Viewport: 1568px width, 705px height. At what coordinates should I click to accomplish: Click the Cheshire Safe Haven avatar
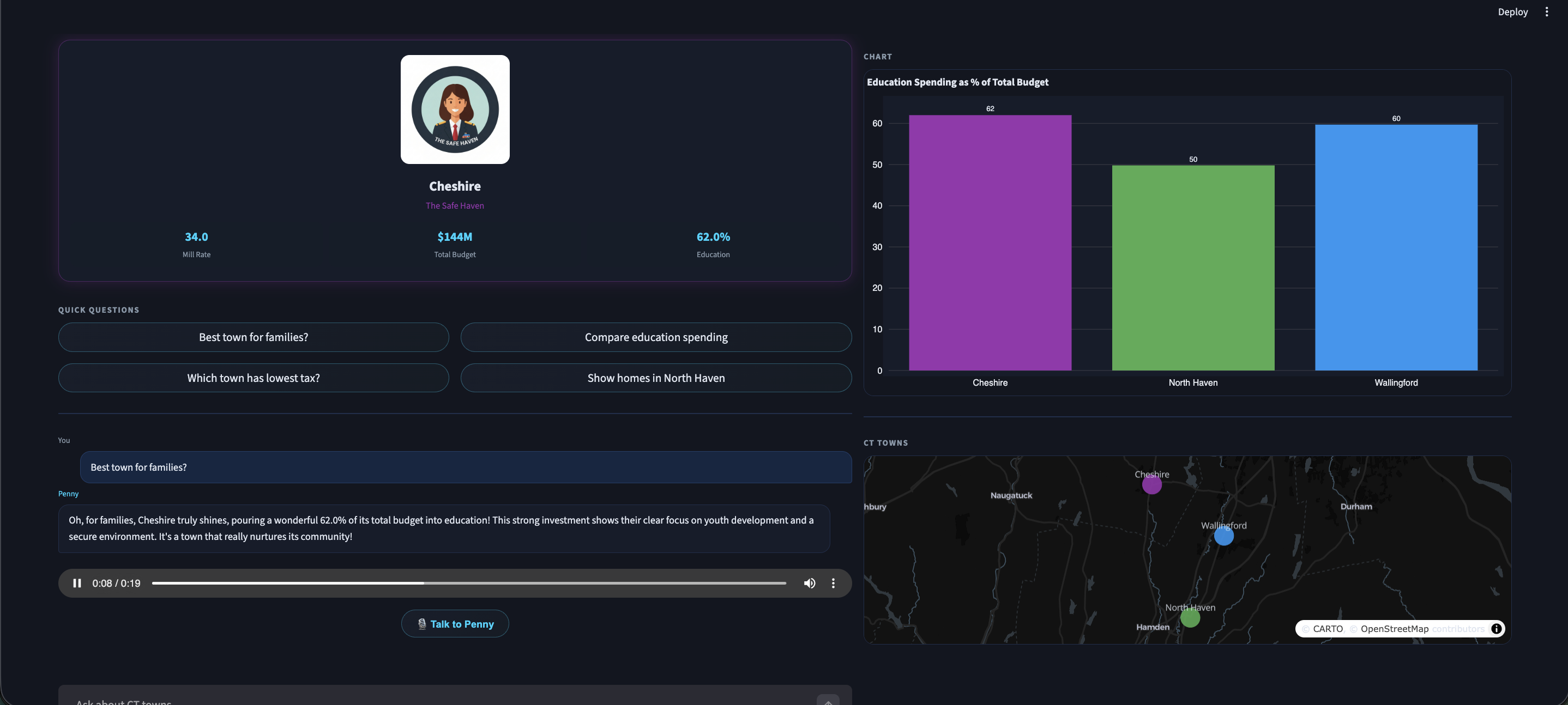pyautogui.click(x=455, y=110)
